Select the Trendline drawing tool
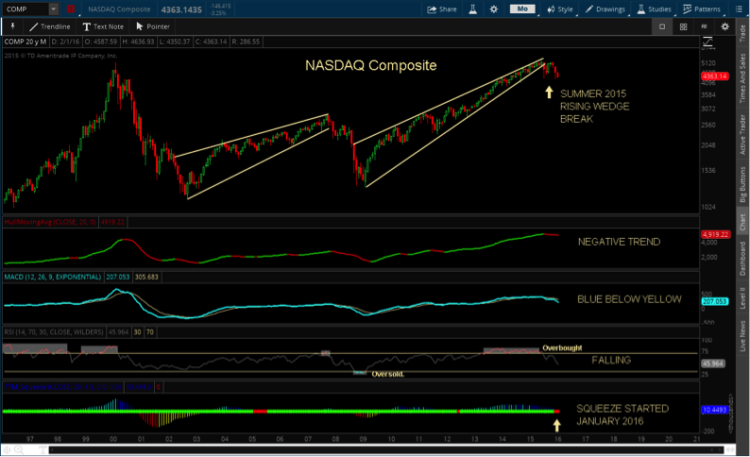This screenshot has width=750, height=457. [x=50, y=27]
